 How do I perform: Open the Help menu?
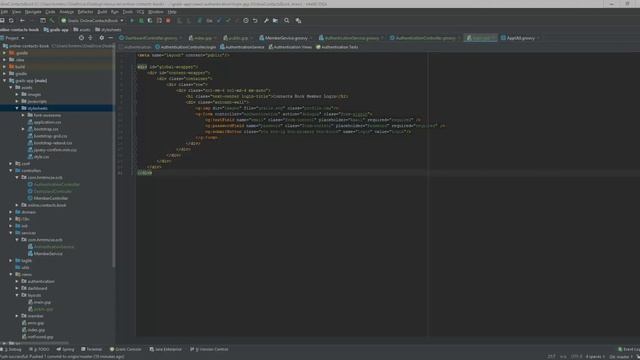tap(172, 12)
